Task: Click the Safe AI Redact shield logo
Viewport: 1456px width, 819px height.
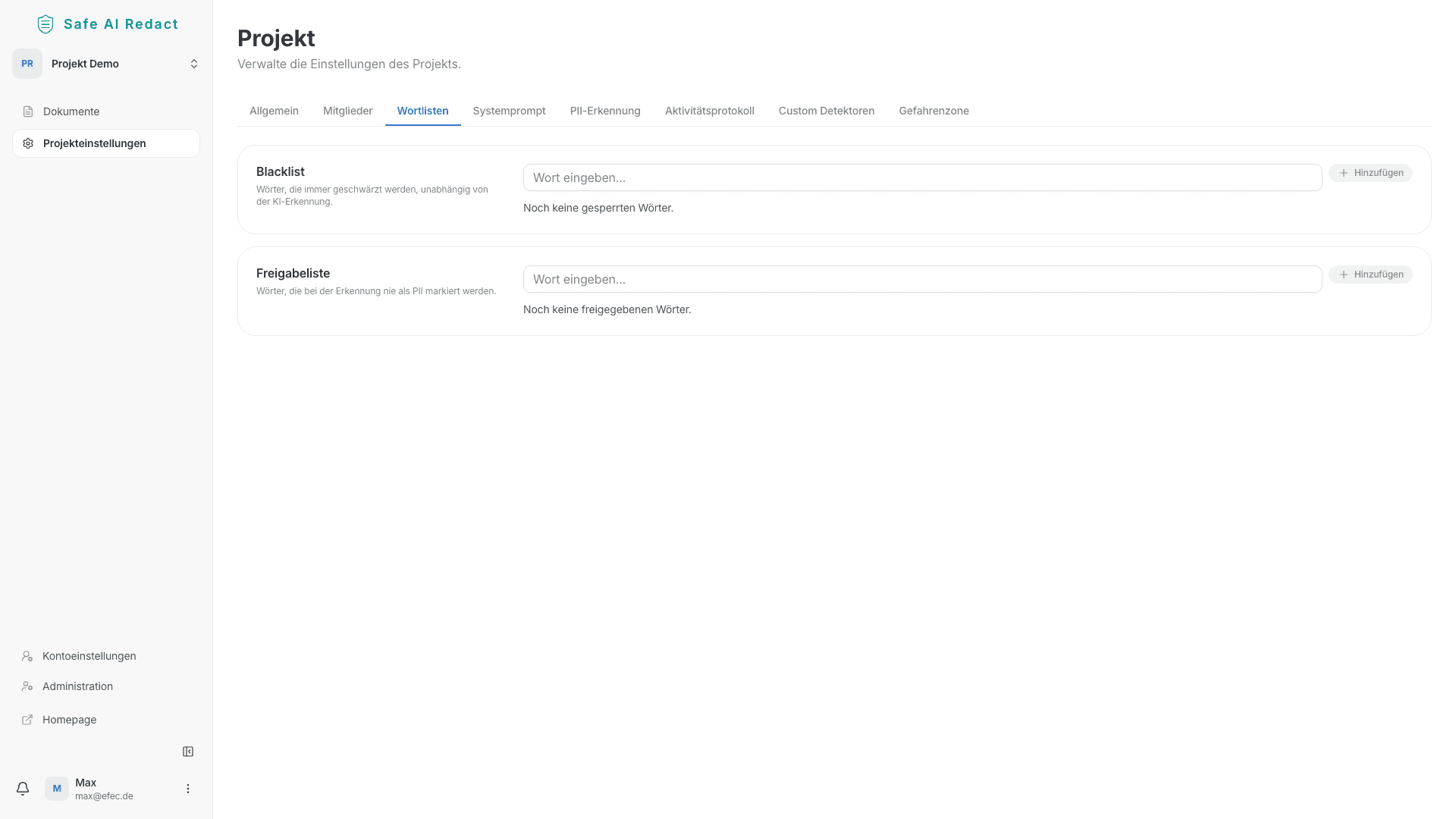Action: [x=45, y=24]
